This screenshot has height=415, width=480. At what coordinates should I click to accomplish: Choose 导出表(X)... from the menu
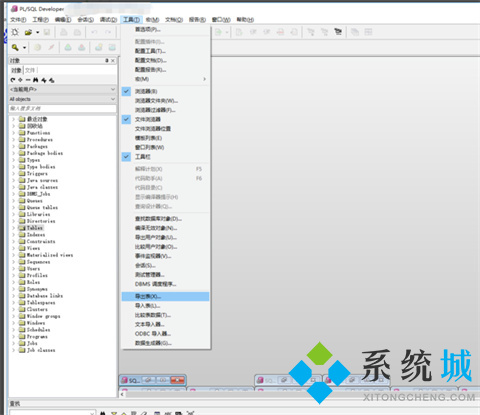(x=165, y=296)
